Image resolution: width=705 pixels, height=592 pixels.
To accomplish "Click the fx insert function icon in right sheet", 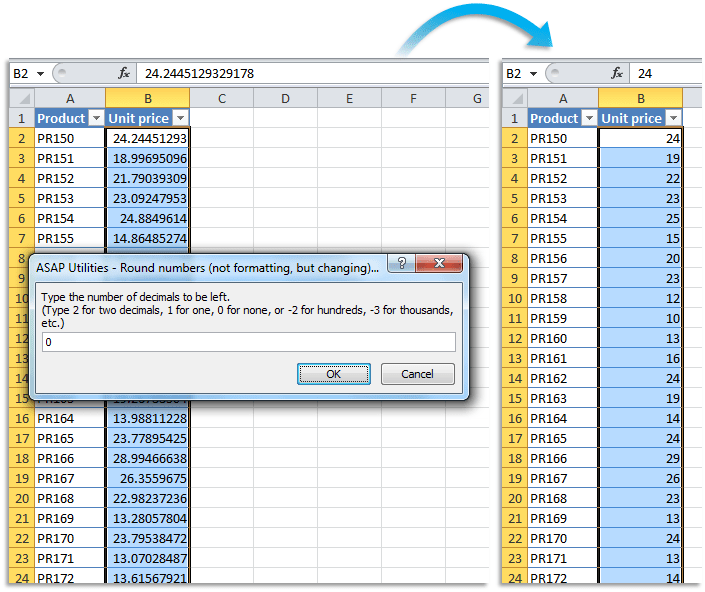I will click(617, 73).
